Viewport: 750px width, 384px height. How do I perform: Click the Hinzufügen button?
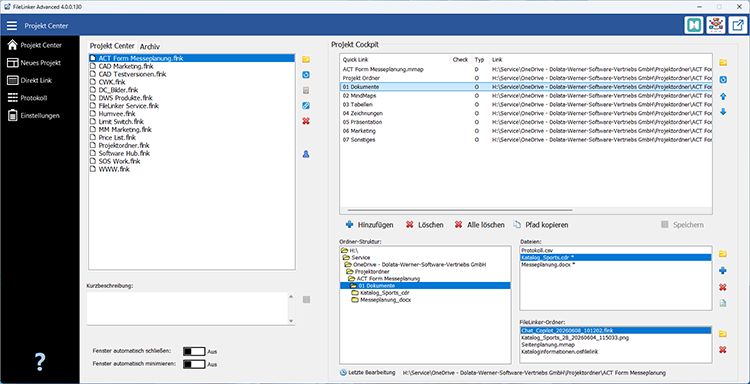(370, 225)
